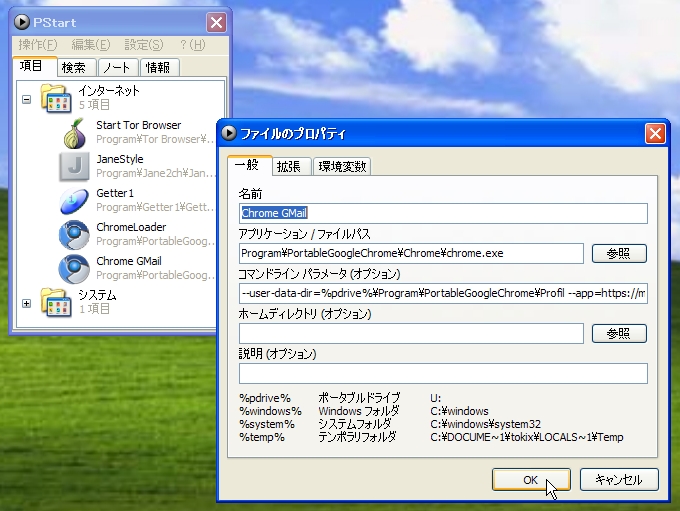
Task: Close the ファイルのプロパティ dialog
Action: [655, 134]
